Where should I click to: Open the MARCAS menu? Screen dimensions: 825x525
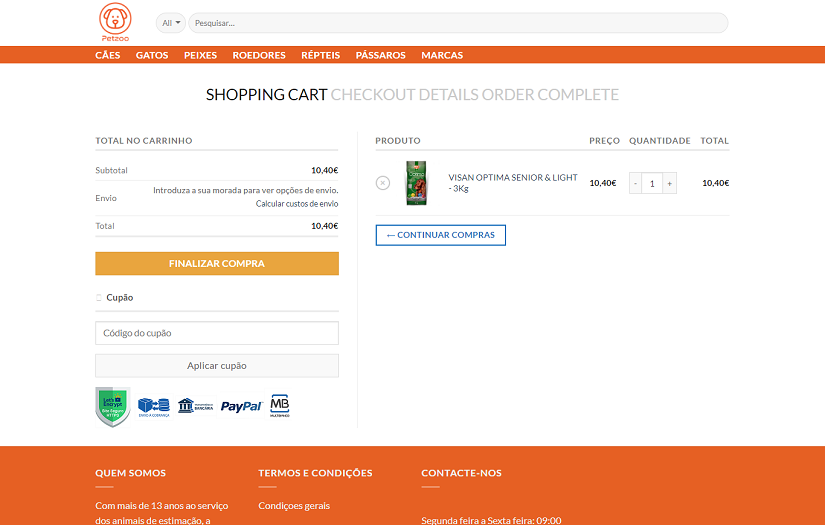click(x=442, y=55)
